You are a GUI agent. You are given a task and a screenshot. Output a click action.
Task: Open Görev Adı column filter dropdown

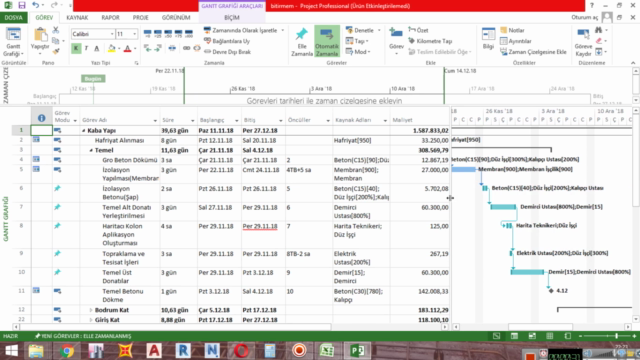click(x=155, y=120)
